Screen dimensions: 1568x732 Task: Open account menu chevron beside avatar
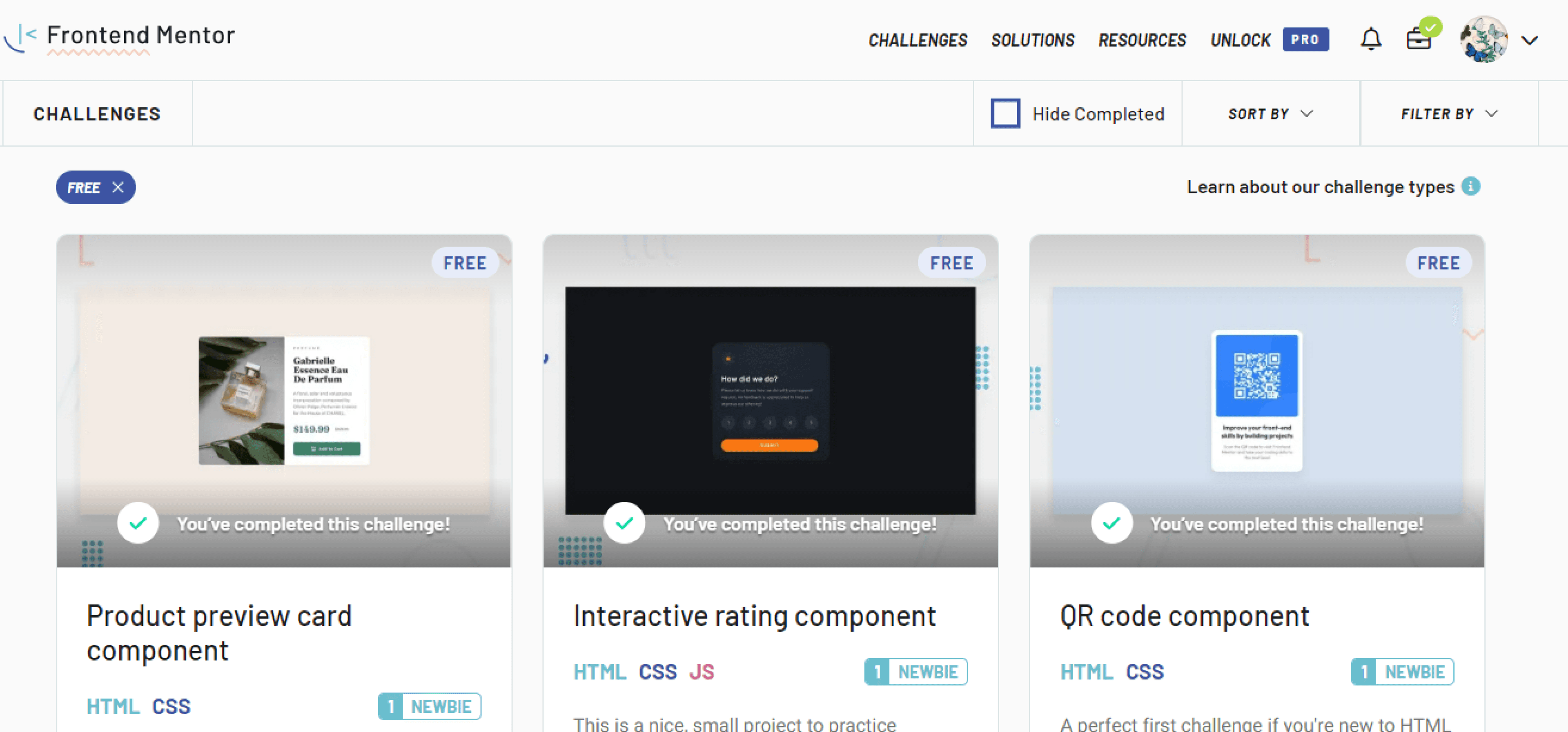[x=1530, y=41]
